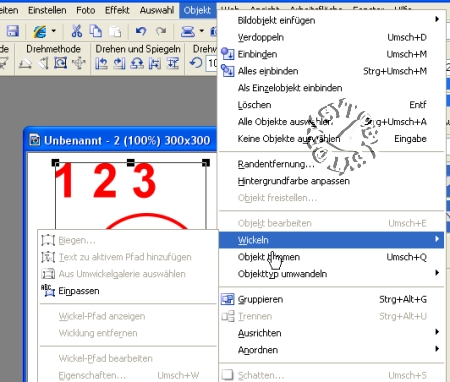The height and width of the screenshot is (382, 450).
Task: Open the dropdown arrow beside the scanner icon
Action: point(201,31)
